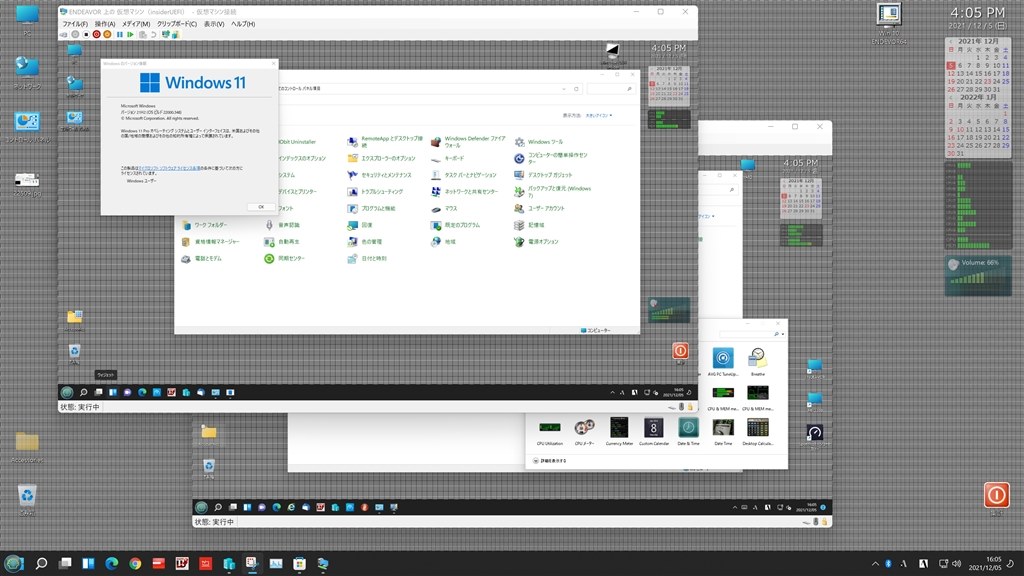Open the ファイル(F) menu
This screenshot has width=1024, height=576.
[75, 24]
